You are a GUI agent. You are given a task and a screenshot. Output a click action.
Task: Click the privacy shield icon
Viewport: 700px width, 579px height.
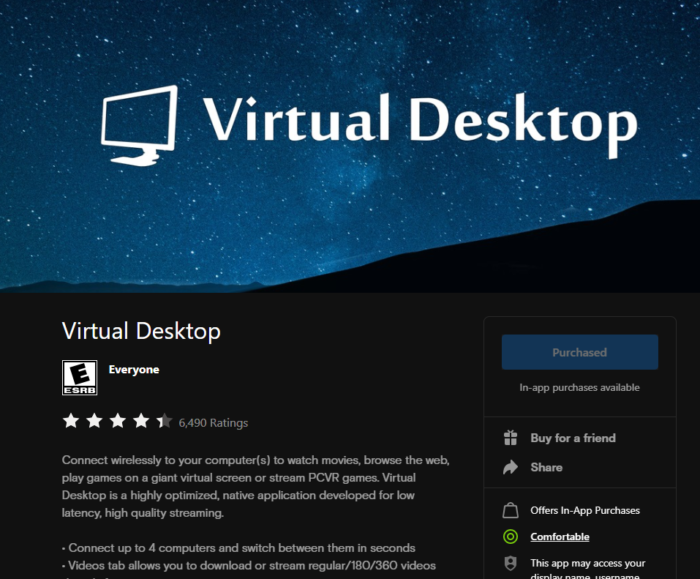(510, 563)
